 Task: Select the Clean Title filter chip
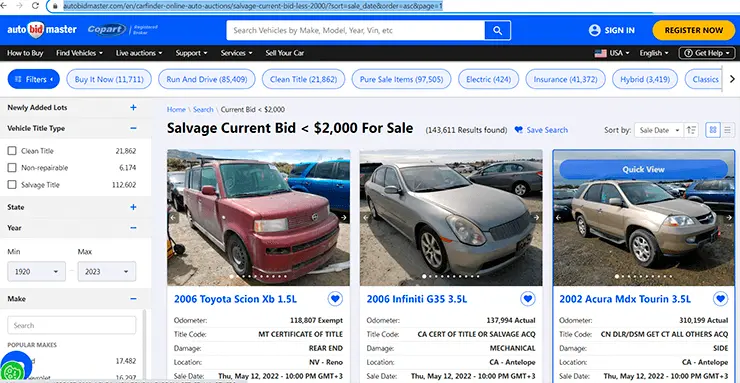point(303,79)
